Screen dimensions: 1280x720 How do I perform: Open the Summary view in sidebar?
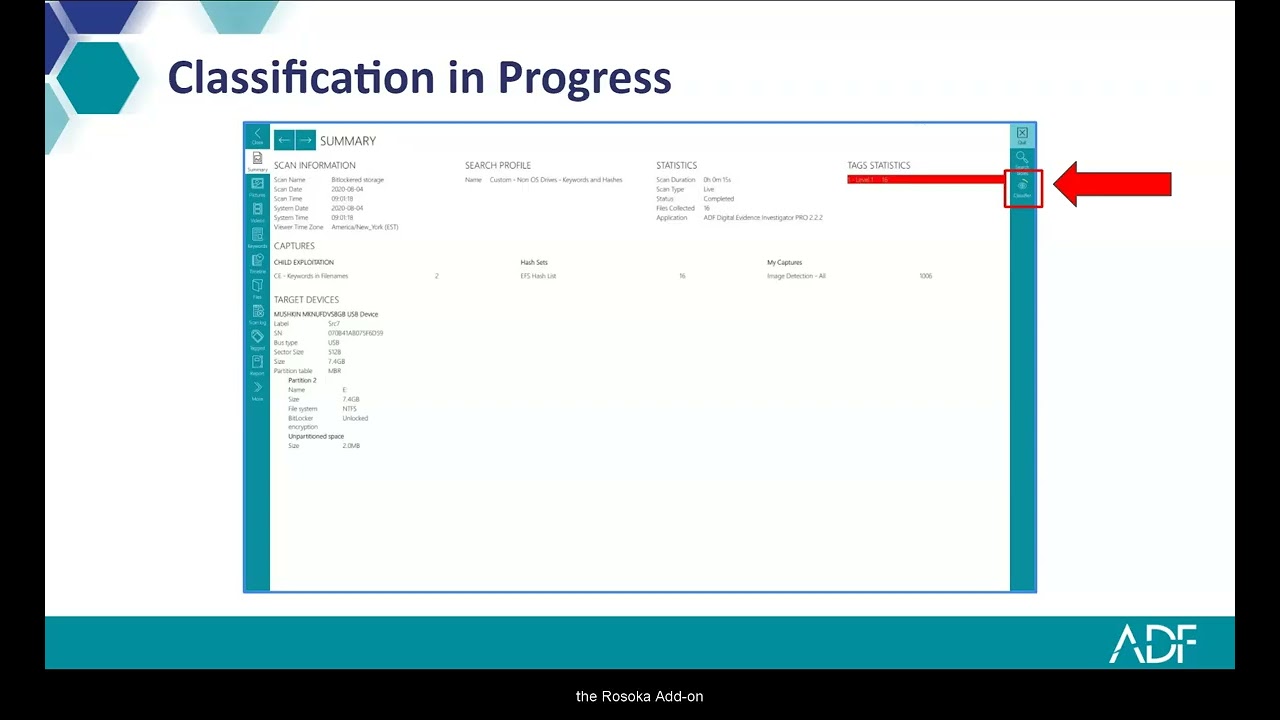(257, 161)
